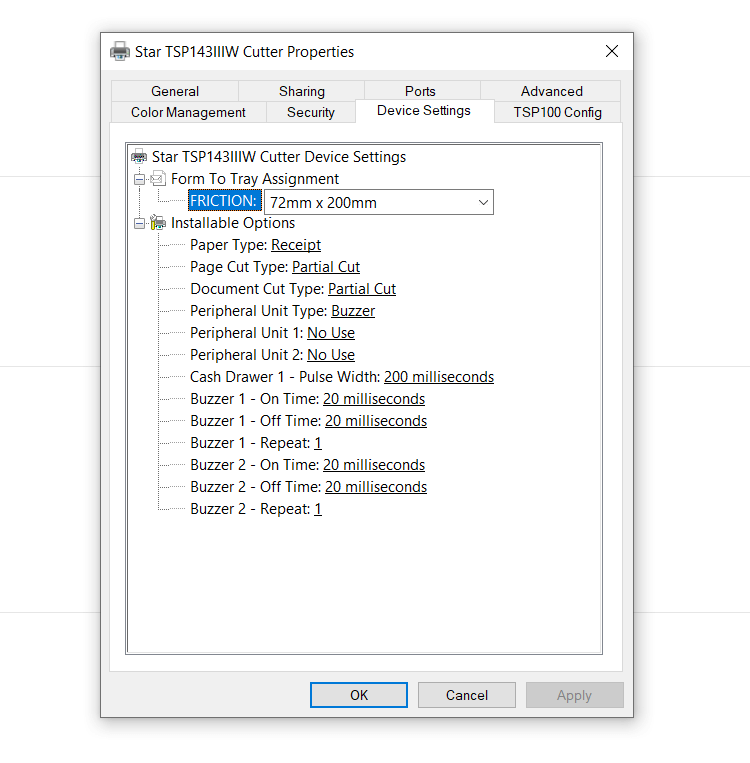This screenshot has height=763, width=750.
Task: Collapse the Form To Tray Assignment node
Action: coord(139,180)
